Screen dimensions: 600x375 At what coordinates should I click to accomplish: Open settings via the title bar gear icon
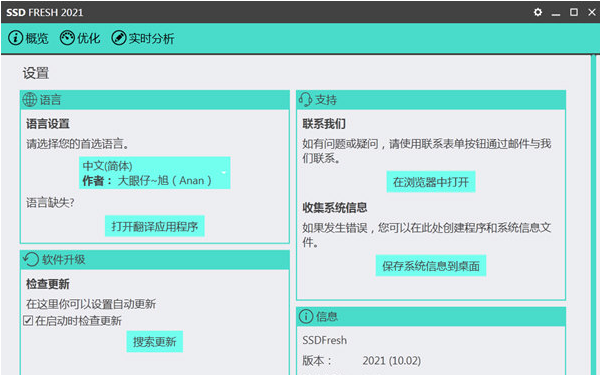(538, 12)
